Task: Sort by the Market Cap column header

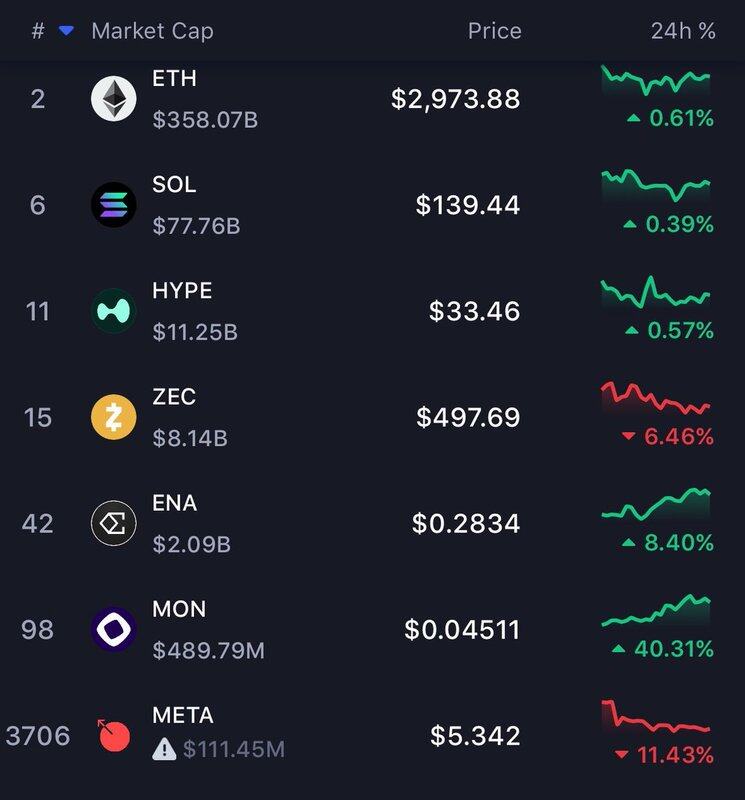Action: point(152,31)
